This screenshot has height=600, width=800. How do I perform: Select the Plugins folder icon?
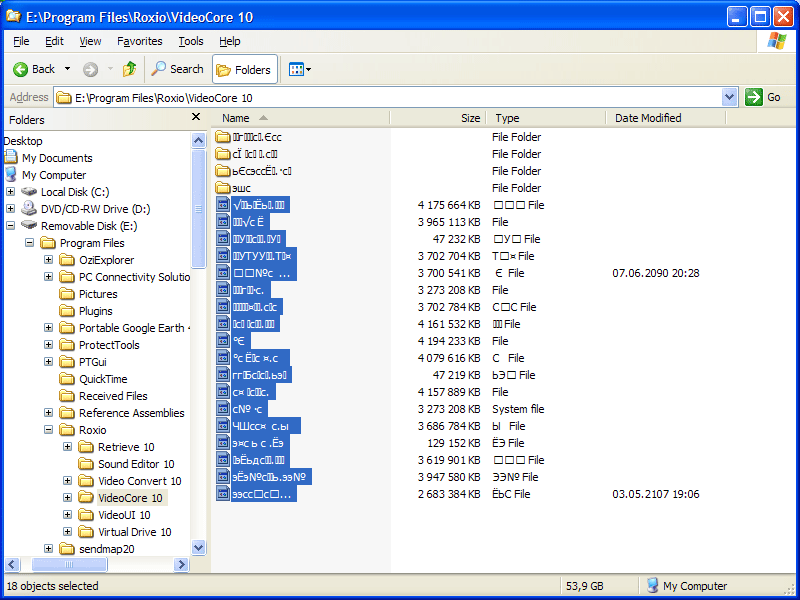point(67,311)
